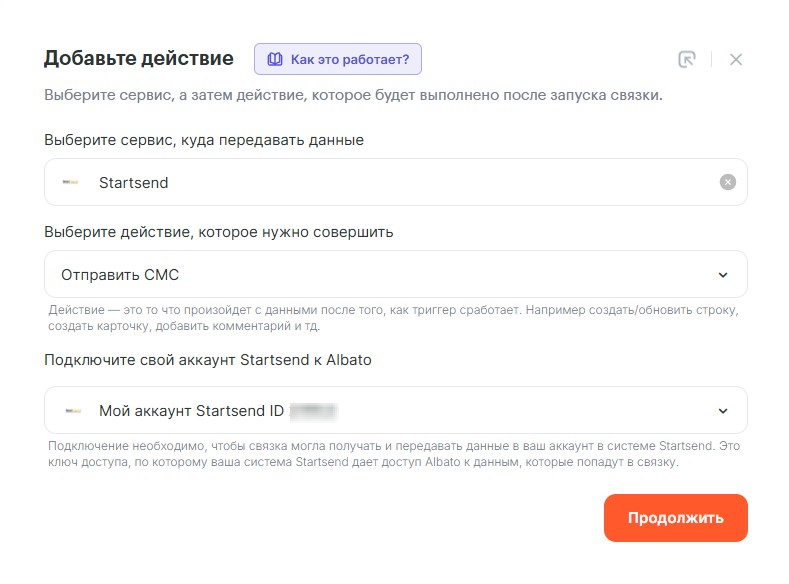
Task: Click the hint text starting "Подключение необходимо"
Action: pos(393,454)
